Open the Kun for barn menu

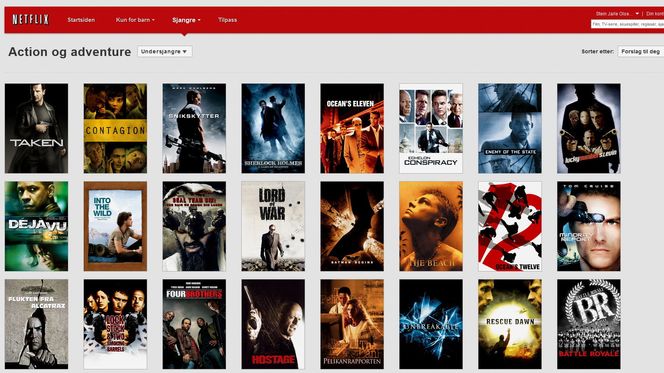tap(135, 20)
